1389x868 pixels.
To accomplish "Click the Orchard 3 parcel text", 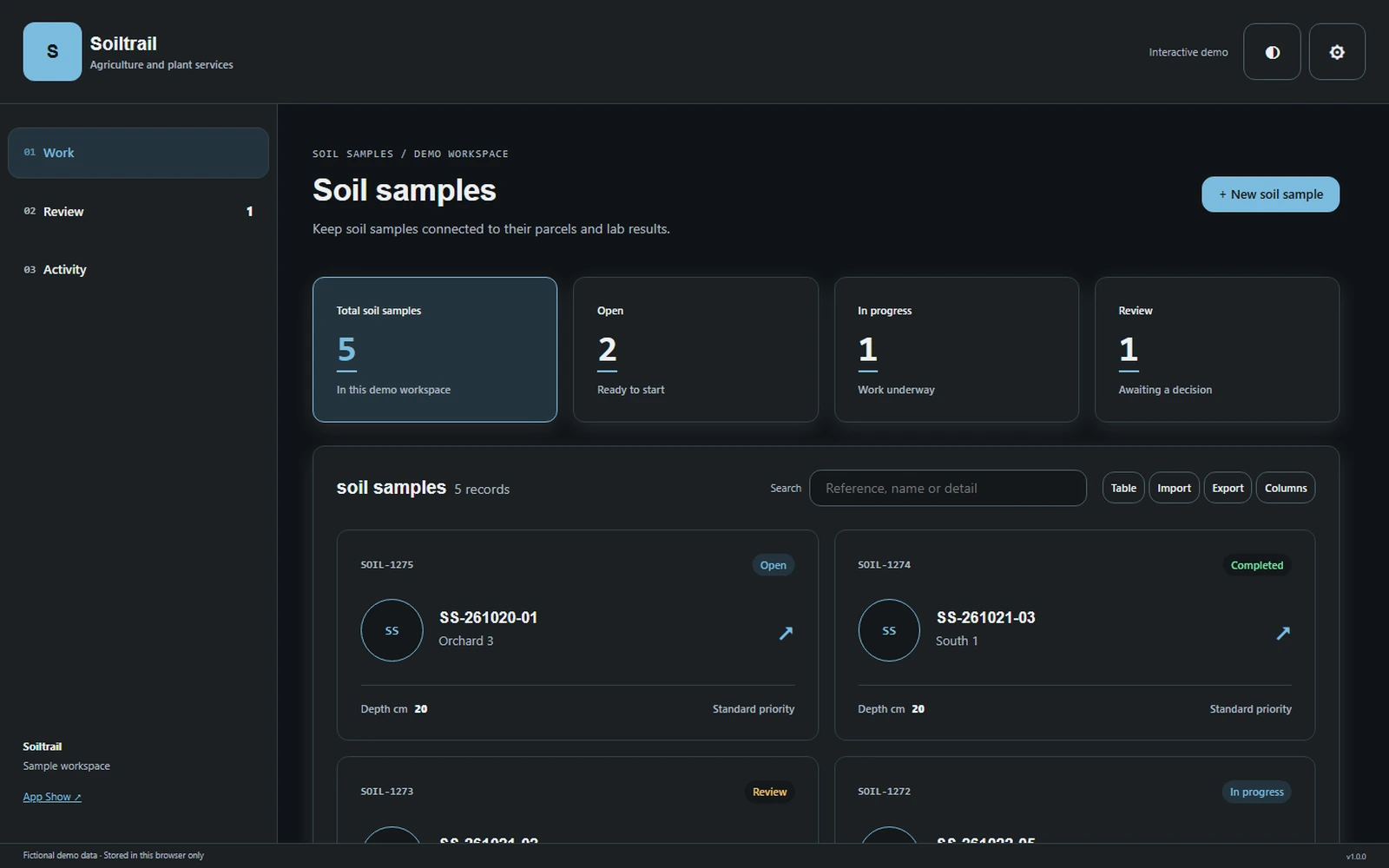I will click(x=465, y=641).
